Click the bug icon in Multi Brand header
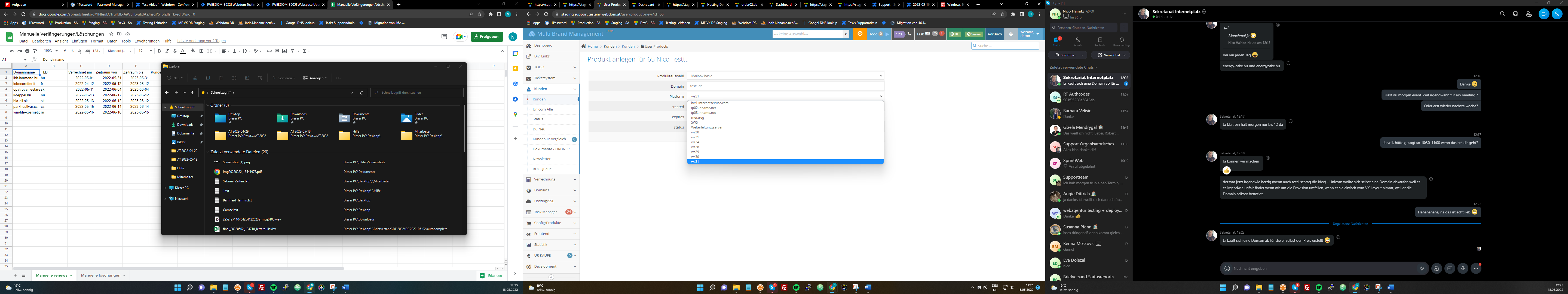This screenshot has height=294, width=1568. [x=1011, y=34]
